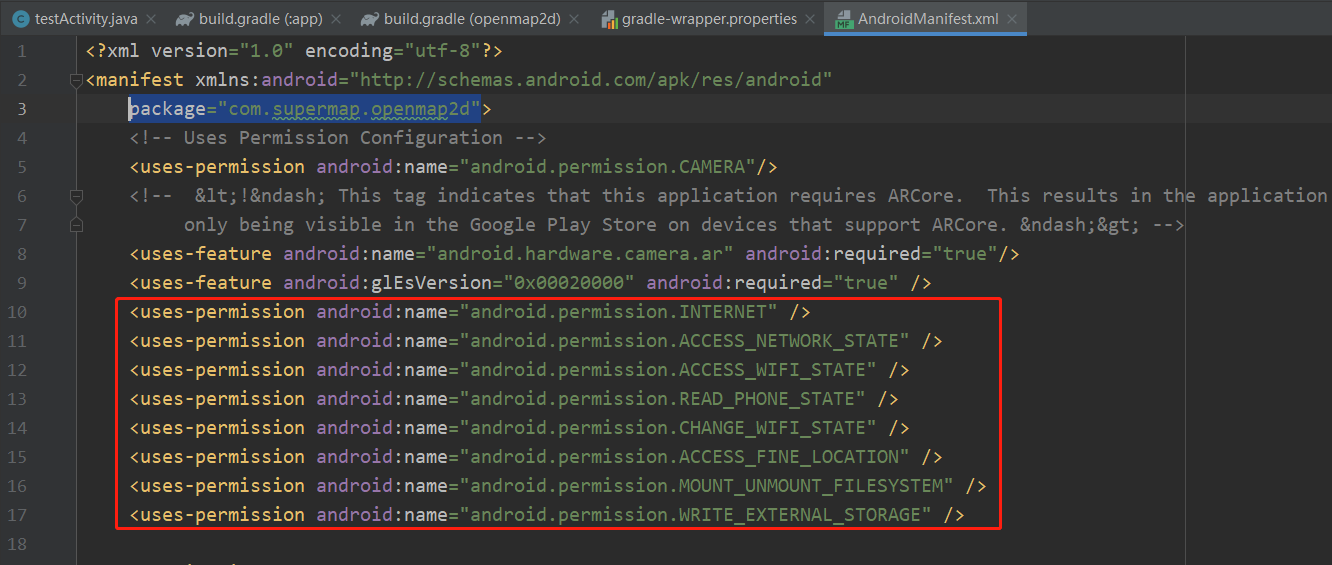Viewport: 1332px width, 565px height.
Task: Click the comment fold end marker at line 7
Action: pyautogui.click(x=76, y=225)
